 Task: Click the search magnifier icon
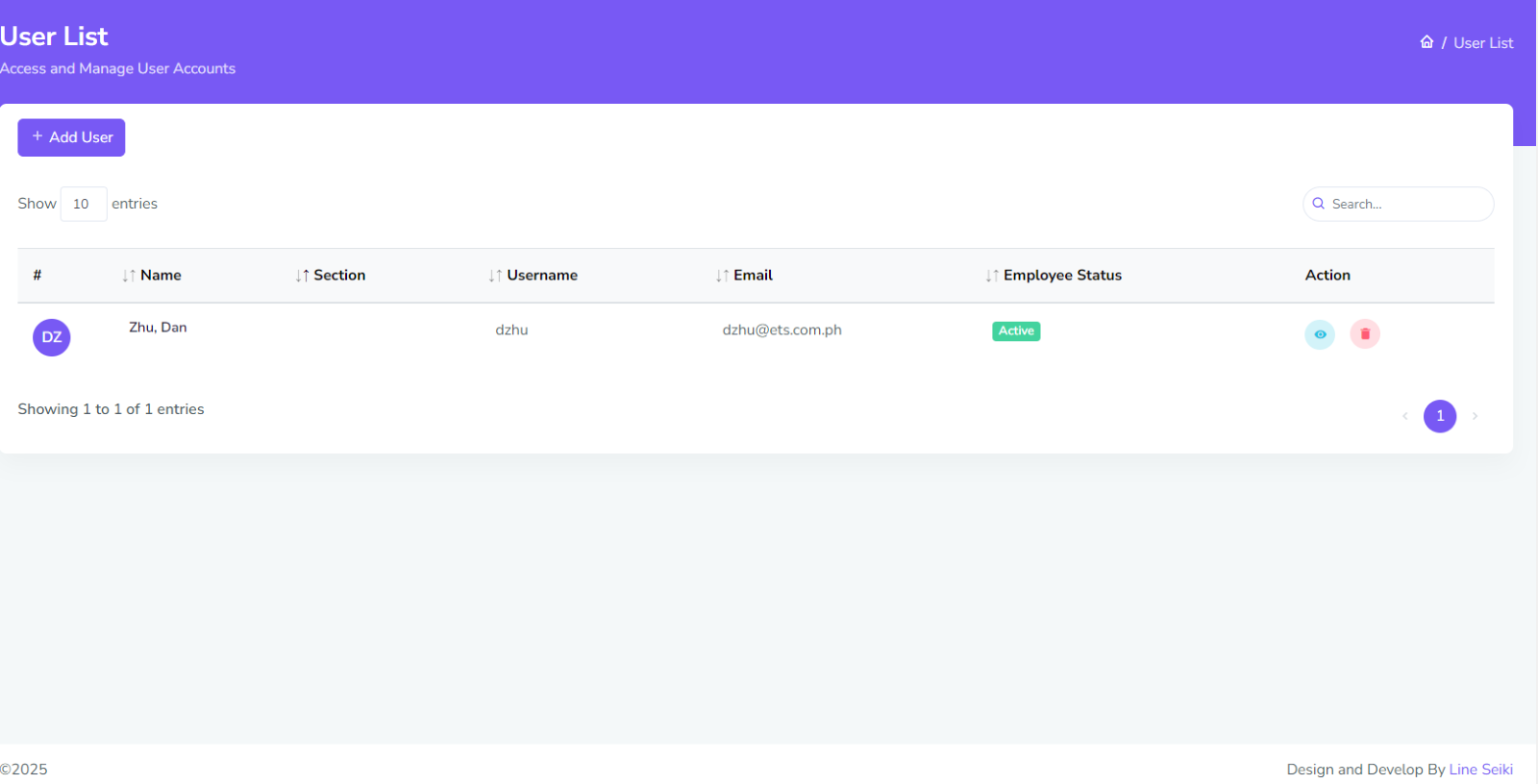click(x=1319, y=204)
